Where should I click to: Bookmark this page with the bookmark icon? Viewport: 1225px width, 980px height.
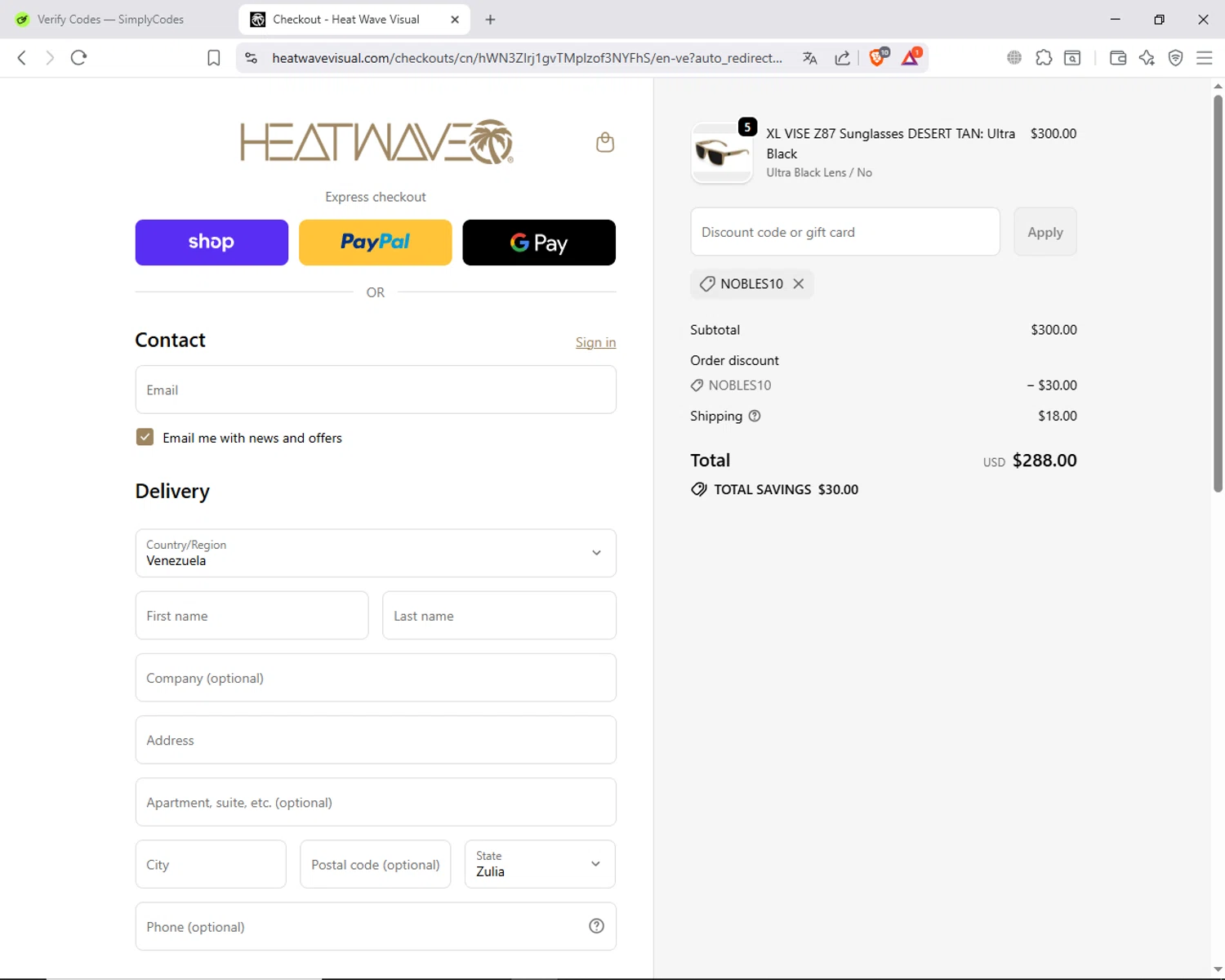coord(214,58)
